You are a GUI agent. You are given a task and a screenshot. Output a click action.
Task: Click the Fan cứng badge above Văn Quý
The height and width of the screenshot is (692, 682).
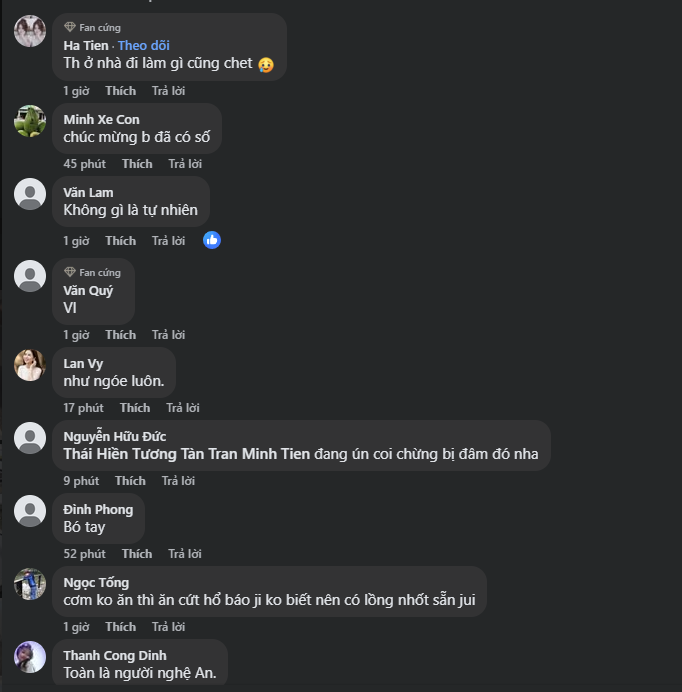(93, 272)
